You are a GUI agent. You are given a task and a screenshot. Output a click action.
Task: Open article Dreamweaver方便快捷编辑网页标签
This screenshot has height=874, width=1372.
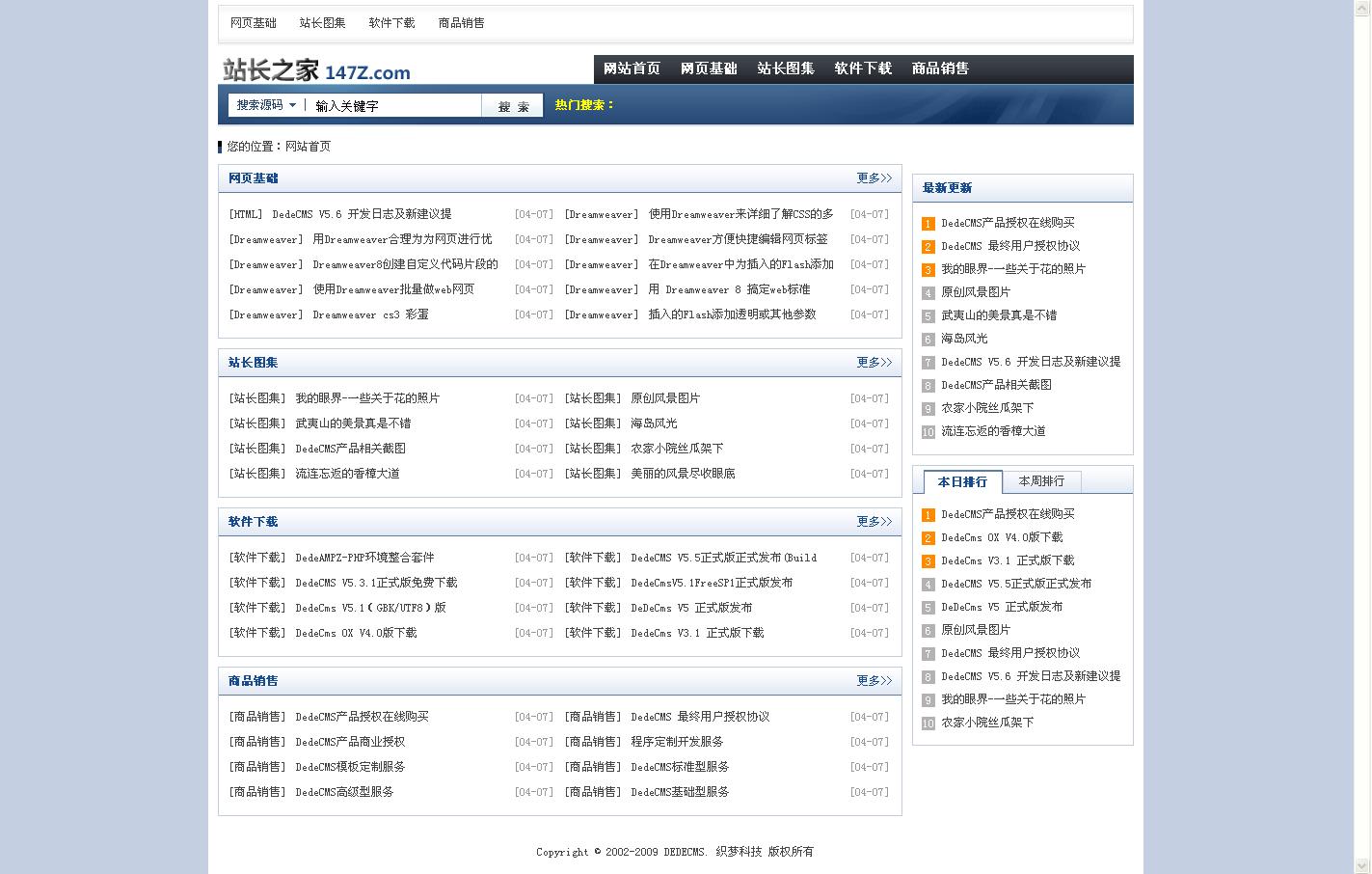[738, 239]
